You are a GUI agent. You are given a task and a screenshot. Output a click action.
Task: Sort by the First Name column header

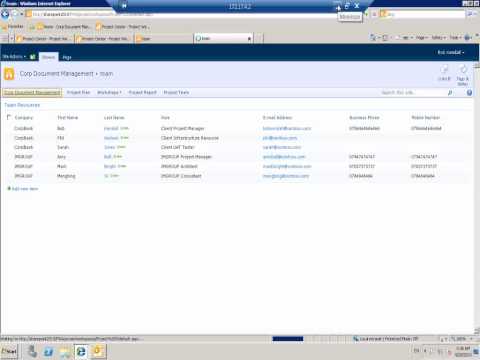coord(68,118)
